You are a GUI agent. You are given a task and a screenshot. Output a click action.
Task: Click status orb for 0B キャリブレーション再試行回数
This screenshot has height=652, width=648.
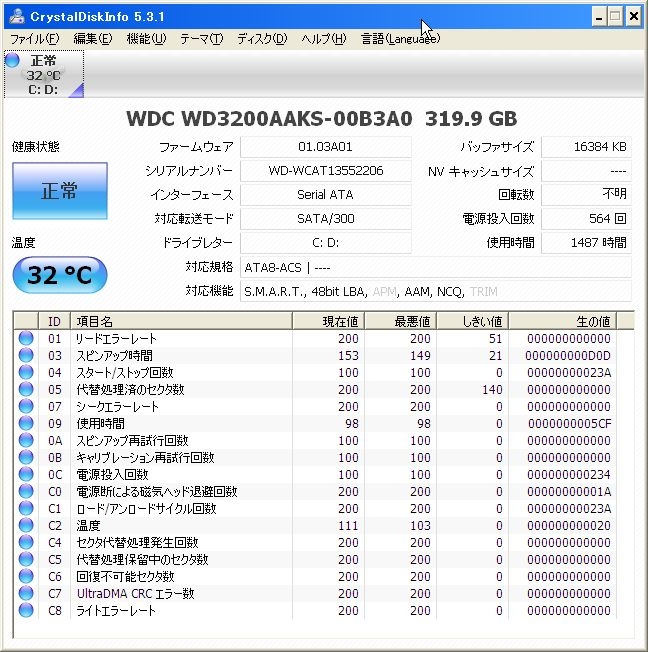point(26,457)
